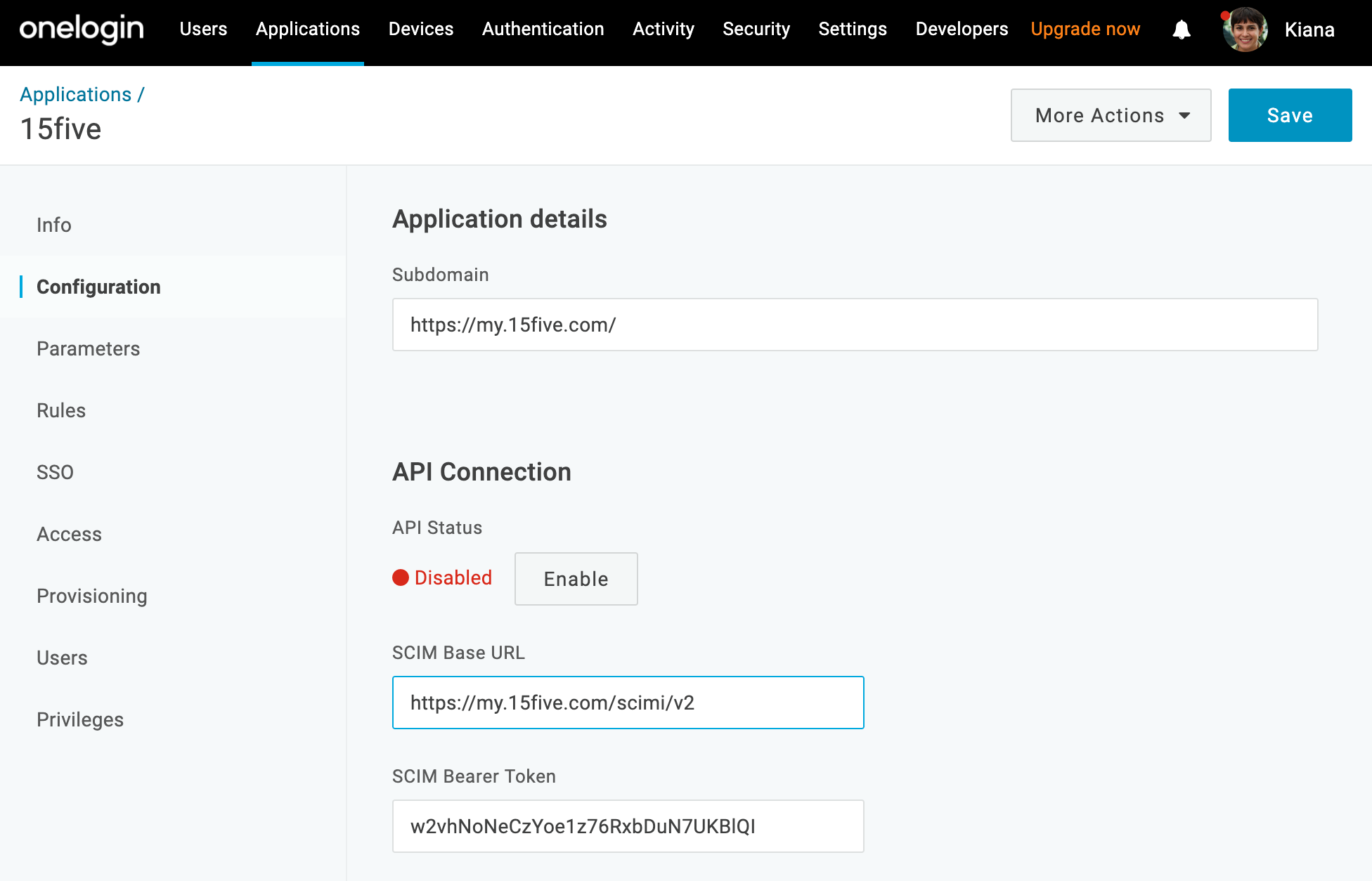Open the notifications bell
The image size is (1372, 881).
coord(1182,30)
